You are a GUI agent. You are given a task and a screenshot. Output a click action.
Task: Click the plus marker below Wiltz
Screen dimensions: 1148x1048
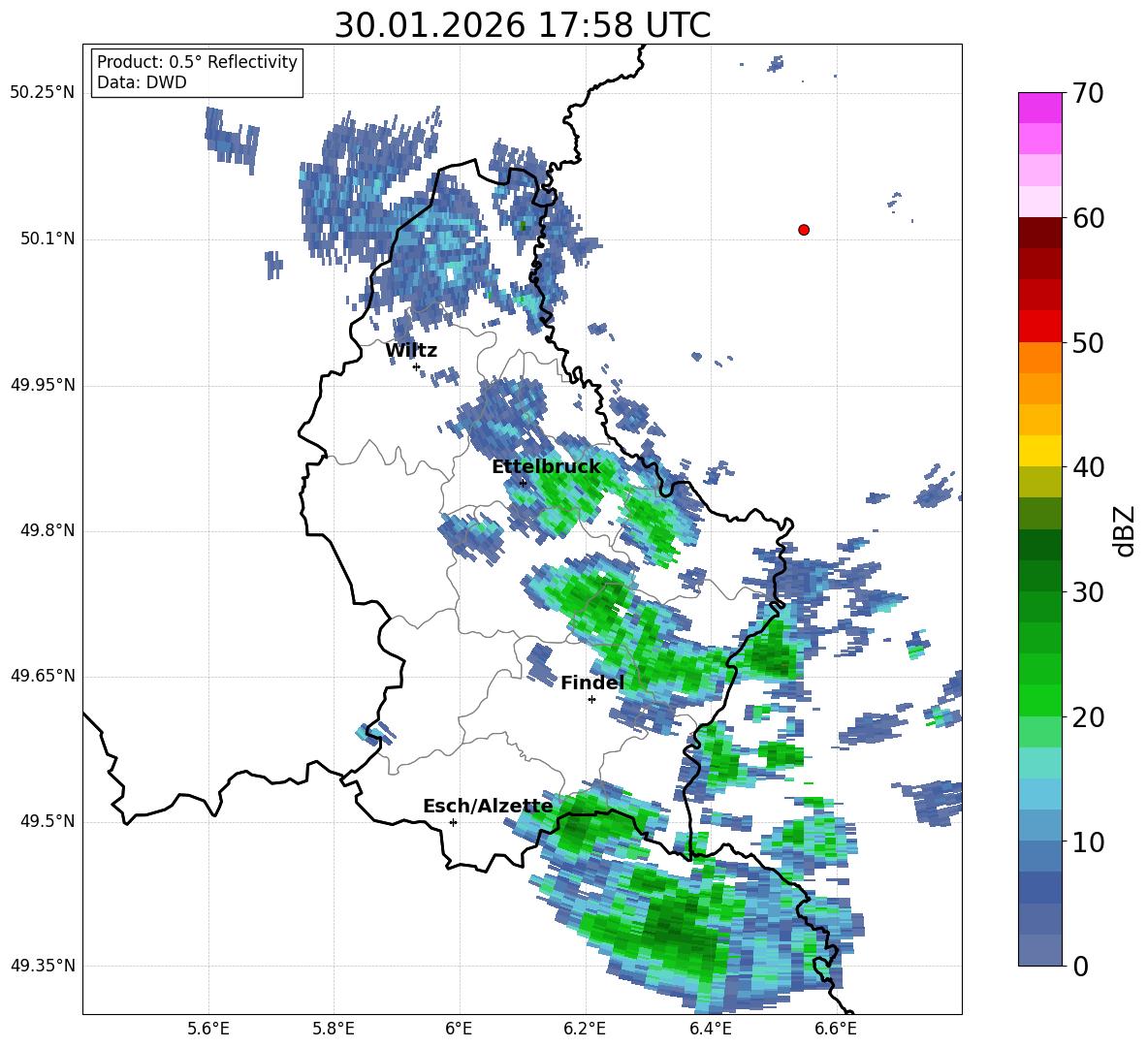pyautogui.click(x=417, y=367)
